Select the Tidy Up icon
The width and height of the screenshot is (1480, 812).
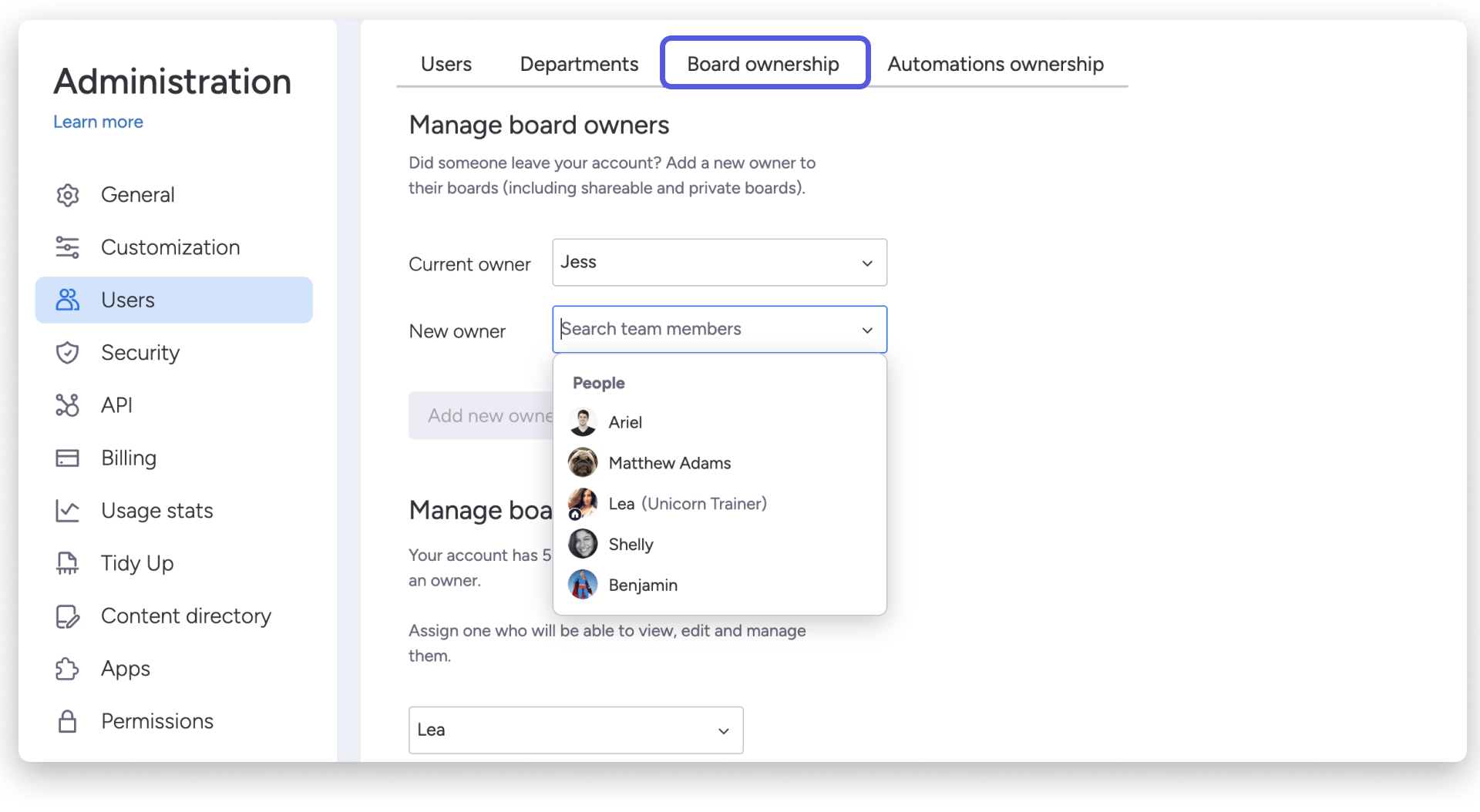pyautogui.click(x=68, y=562)
